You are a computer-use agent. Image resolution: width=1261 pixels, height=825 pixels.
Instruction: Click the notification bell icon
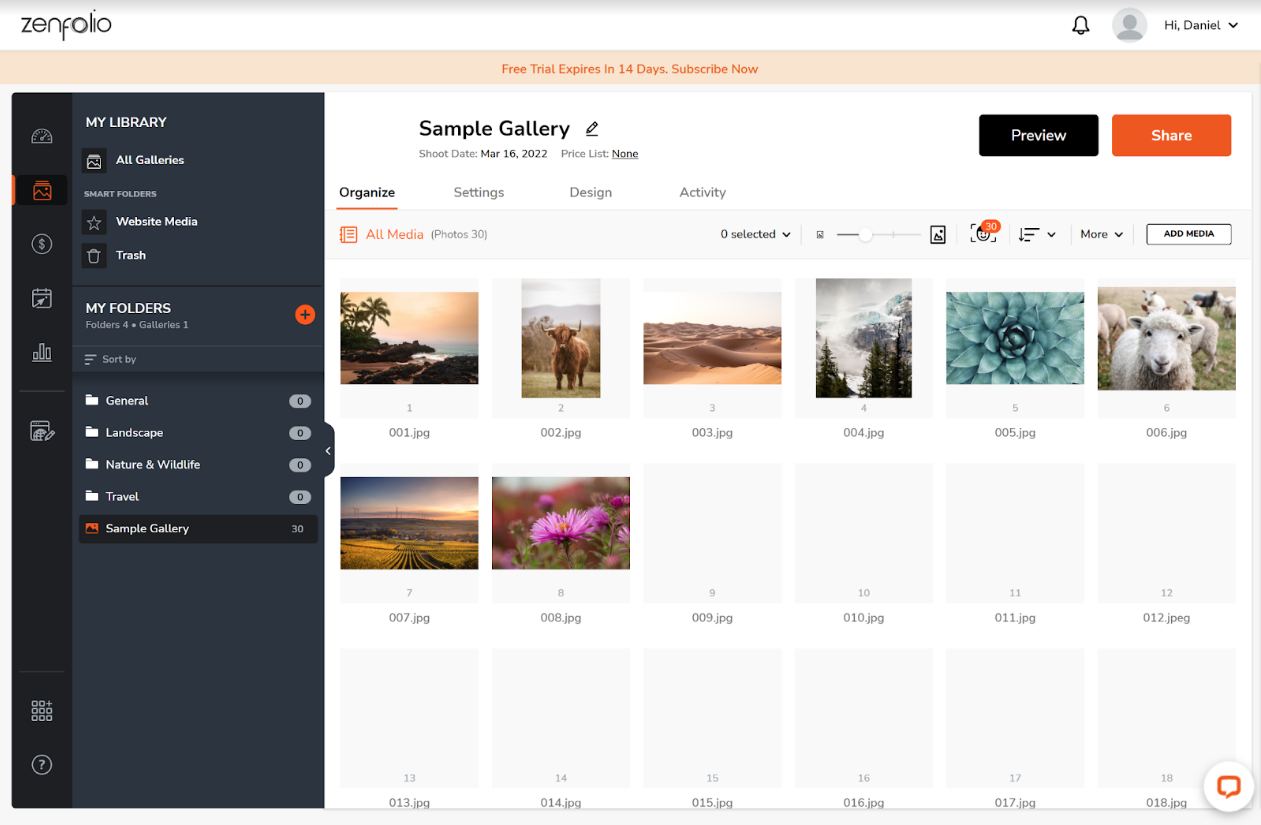click(1080, 26)
